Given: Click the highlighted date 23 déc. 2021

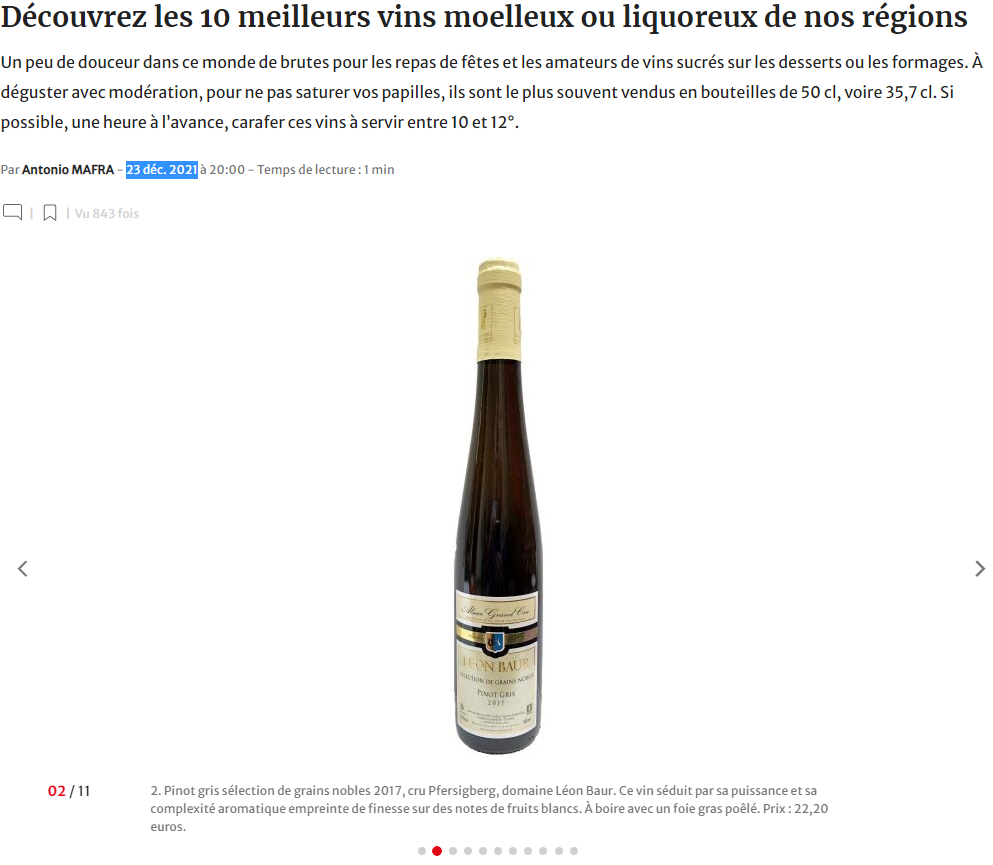Looking at the screenshot, I should [x=161, y=170].
